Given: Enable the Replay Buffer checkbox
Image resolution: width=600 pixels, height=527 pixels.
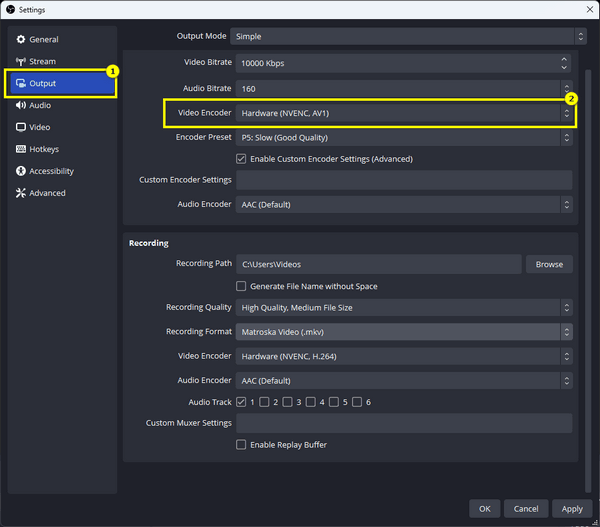Looking at the screenshot, I should pyautogui.click(x=241, y=445).
